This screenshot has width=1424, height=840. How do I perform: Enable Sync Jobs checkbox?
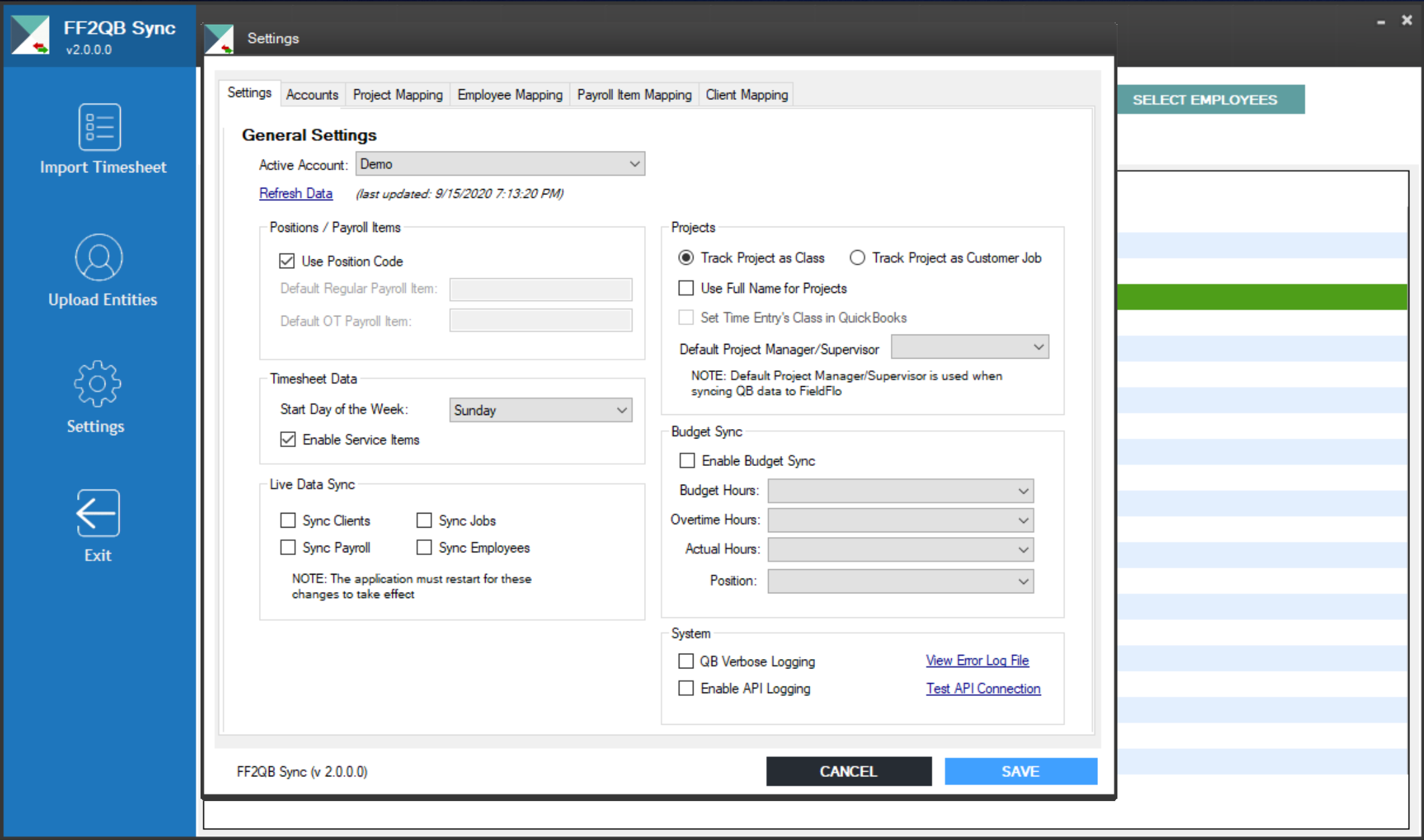coord(424,520)
